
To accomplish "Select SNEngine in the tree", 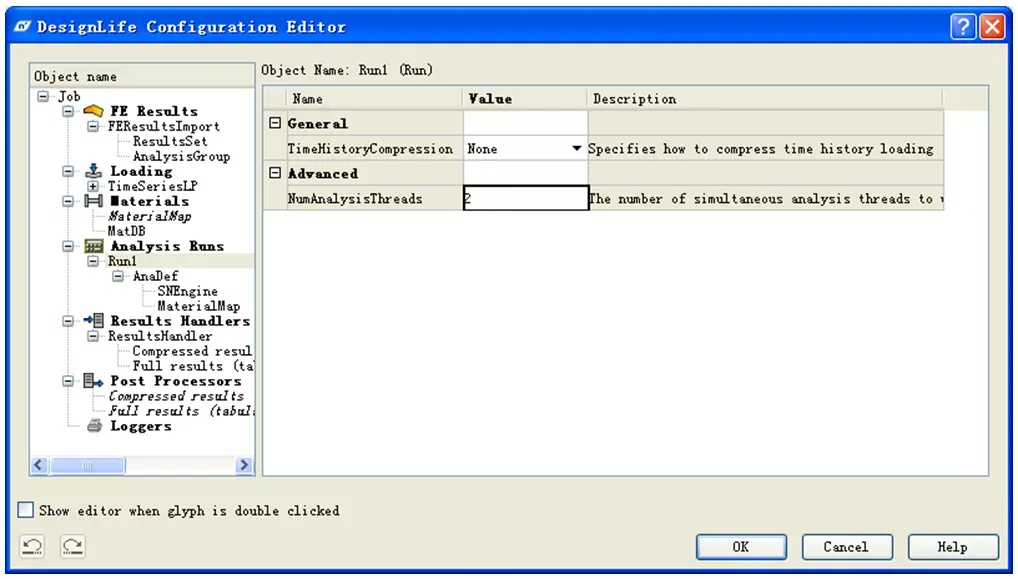I will 188,291.
